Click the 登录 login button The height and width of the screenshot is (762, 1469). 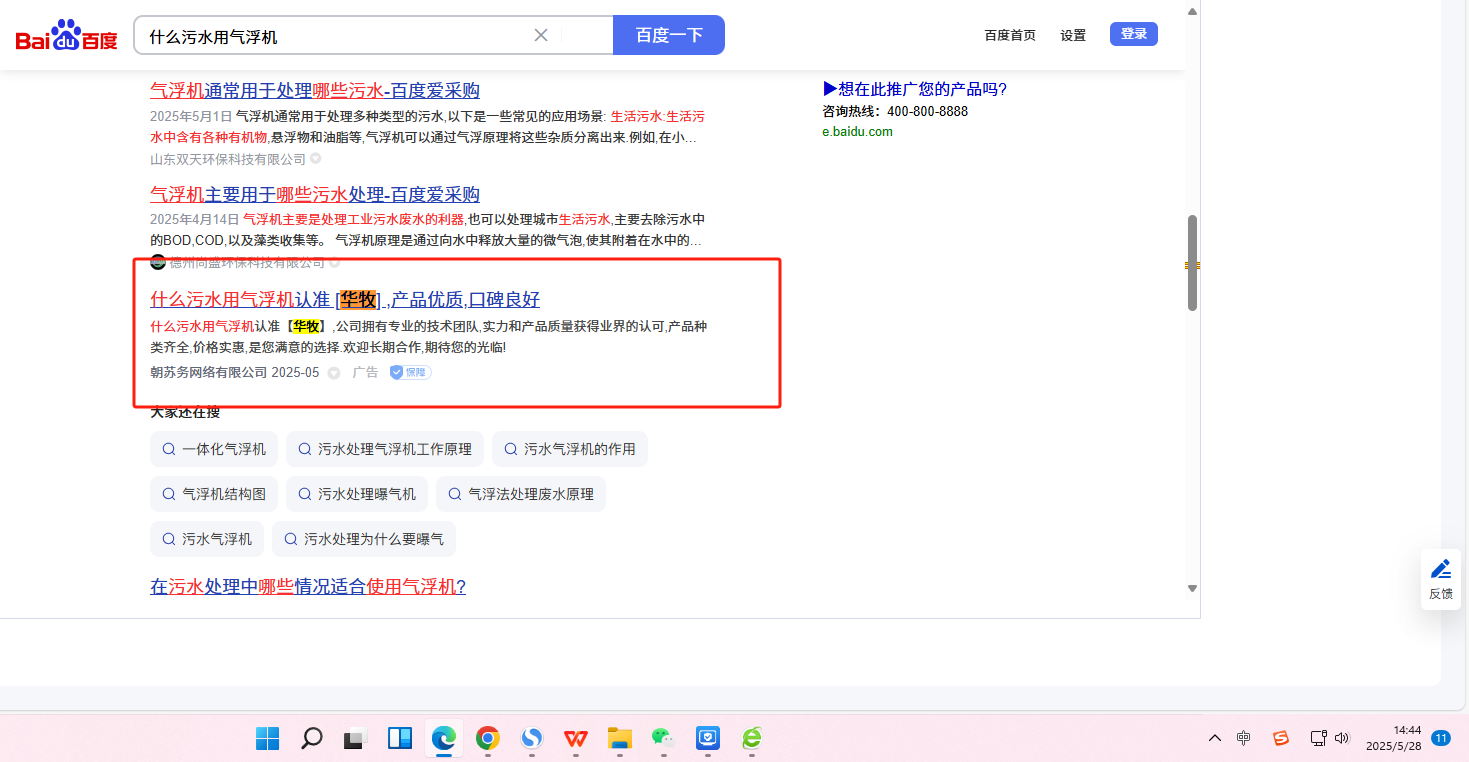pos(1134,34)
